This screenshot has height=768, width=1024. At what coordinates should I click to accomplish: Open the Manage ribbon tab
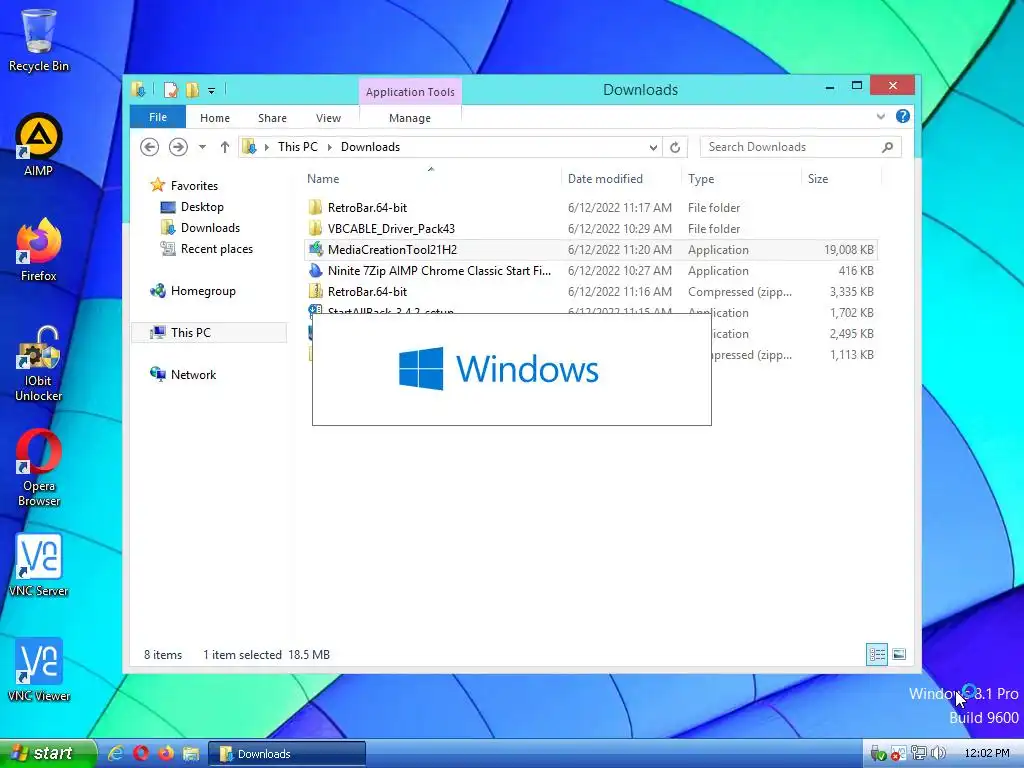(409, 118)
